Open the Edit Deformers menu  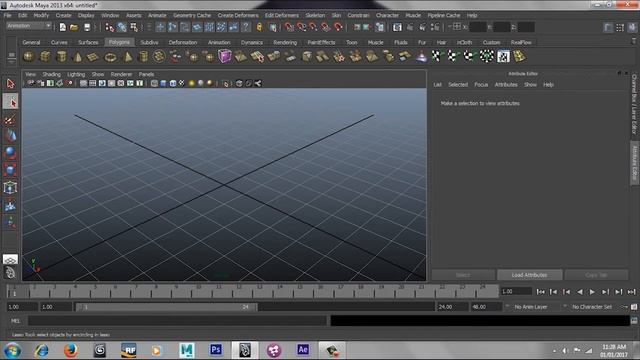click(282, 16)
